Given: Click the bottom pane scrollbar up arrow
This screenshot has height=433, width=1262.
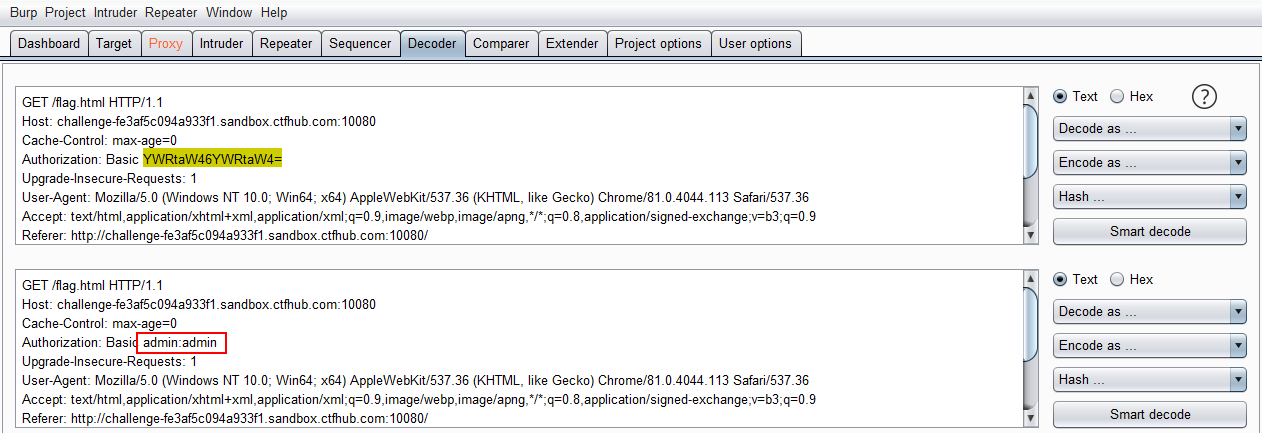Looking at the screenshot, I should click(1029, 278).
